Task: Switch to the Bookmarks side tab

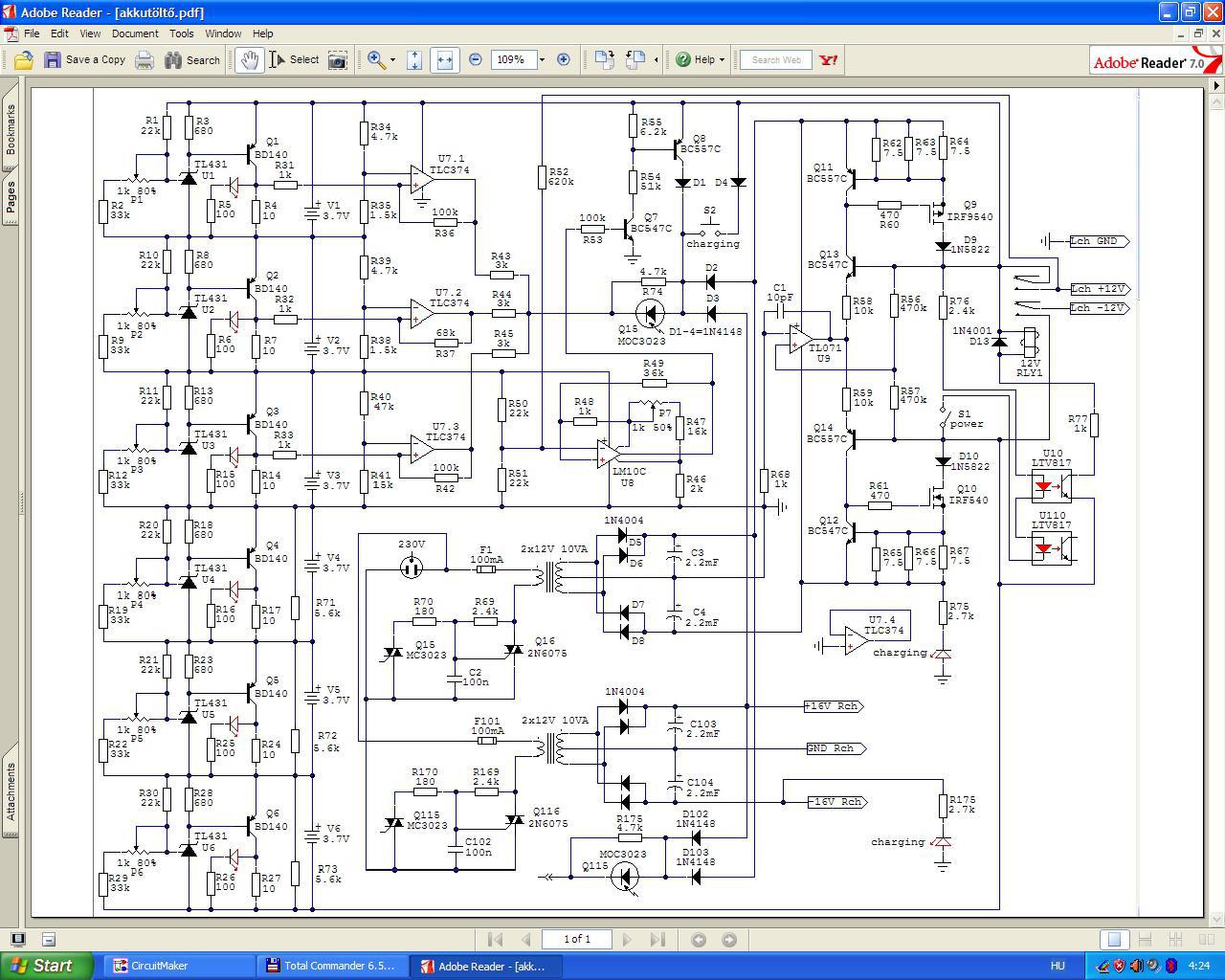Action: tap(11, 129)
